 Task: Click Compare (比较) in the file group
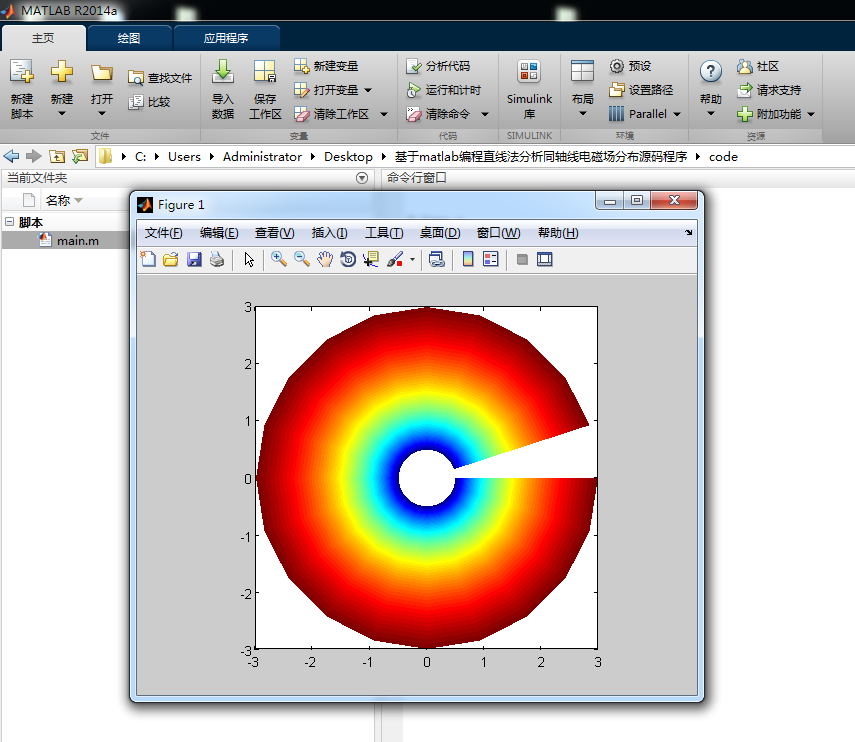click(x=149, y=102)
